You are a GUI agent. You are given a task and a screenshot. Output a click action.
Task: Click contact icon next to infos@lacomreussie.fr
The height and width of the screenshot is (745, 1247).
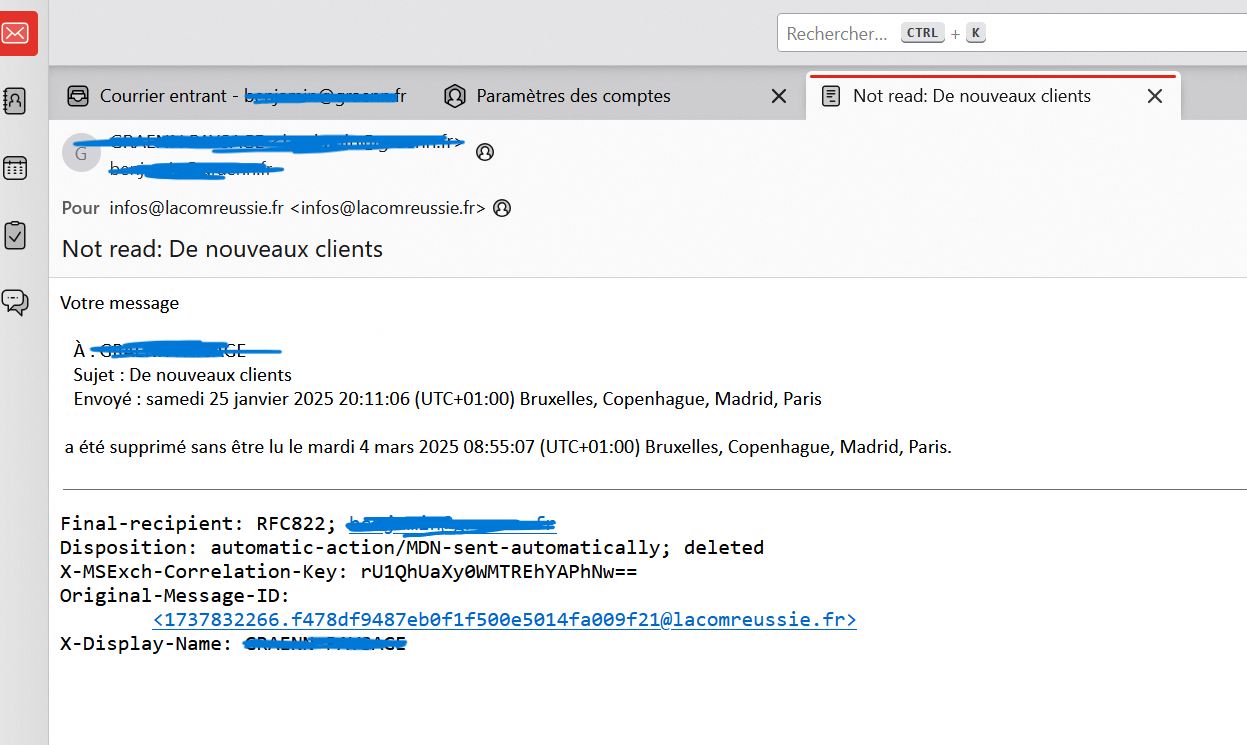point(503,208)
